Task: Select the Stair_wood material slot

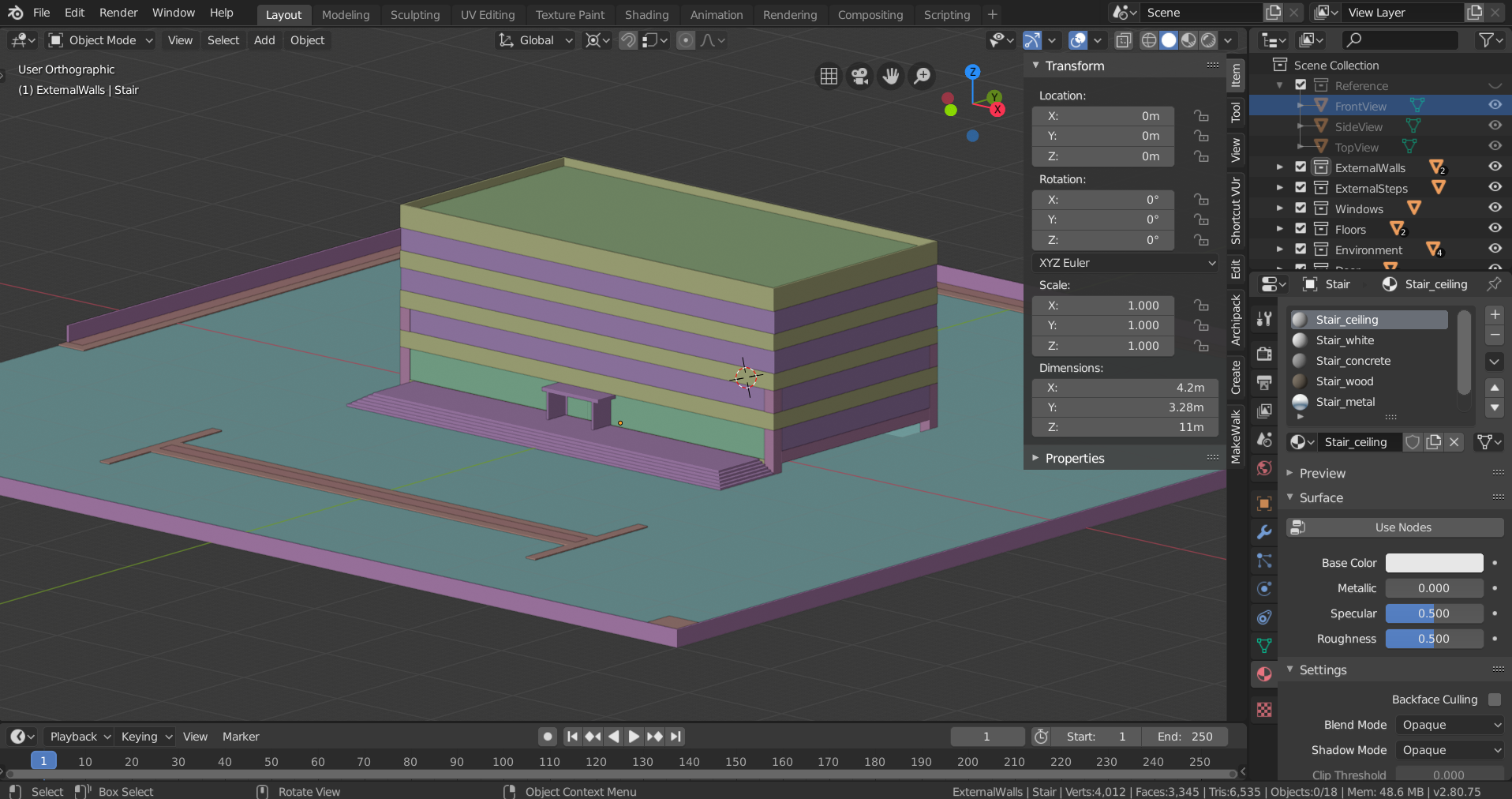Action: 1344,381
